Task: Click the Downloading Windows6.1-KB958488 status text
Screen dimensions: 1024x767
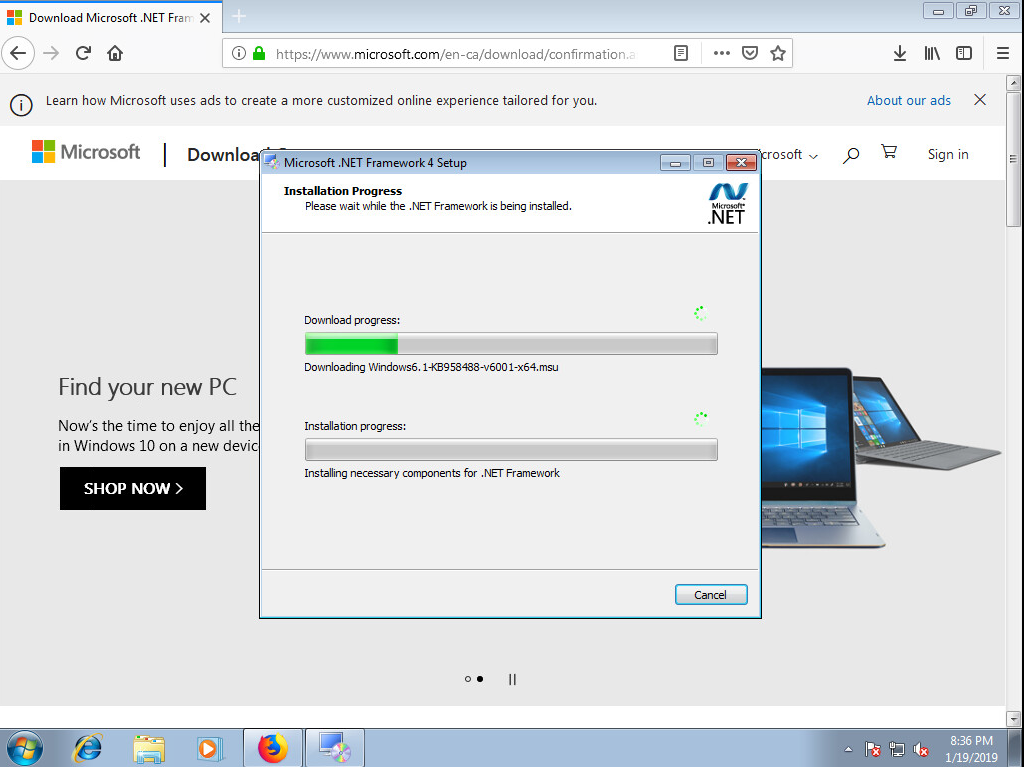Action: (431, 367)
